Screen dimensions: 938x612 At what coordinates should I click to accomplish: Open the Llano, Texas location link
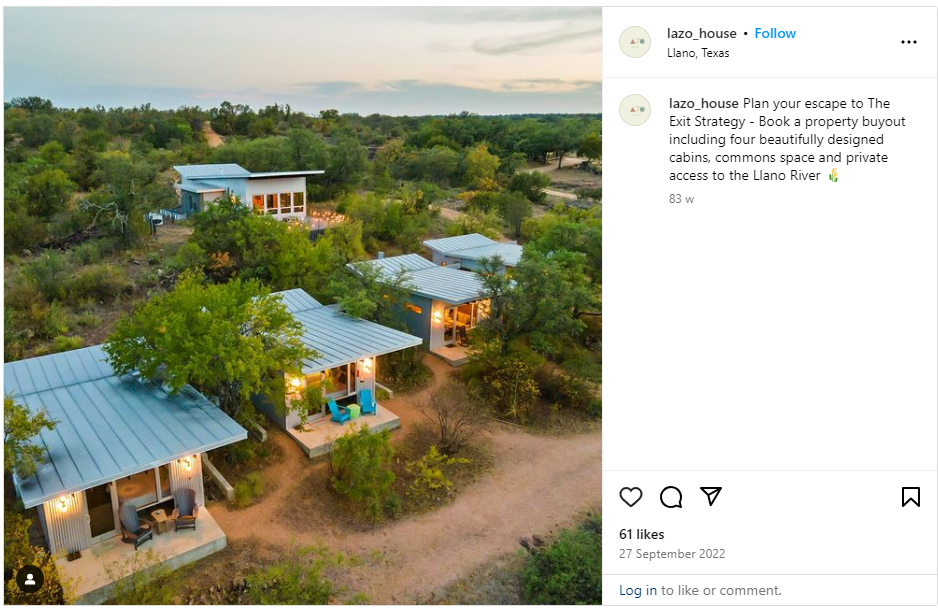[698, 53]
